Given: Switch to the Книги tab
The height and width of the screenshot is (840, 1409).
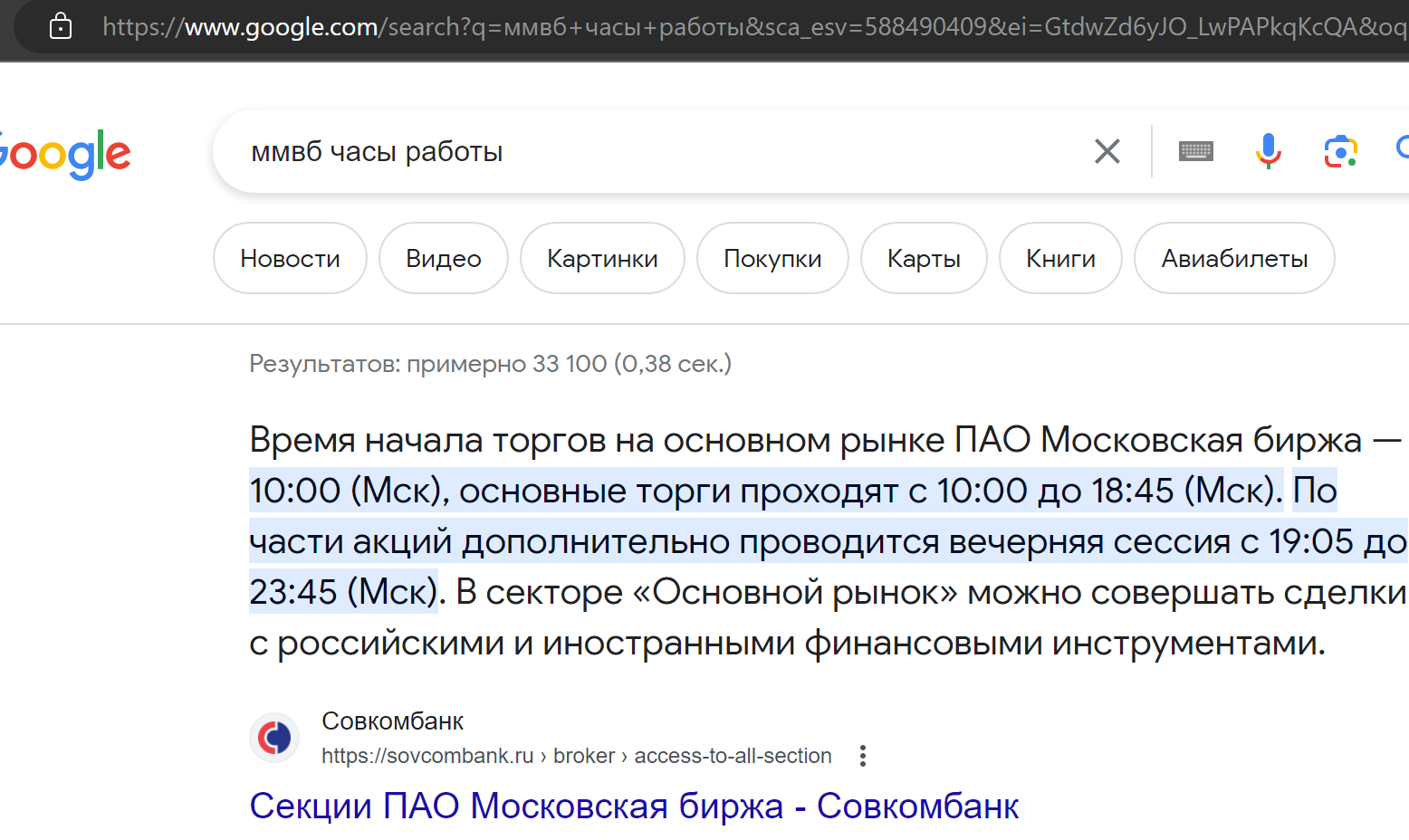Looking at the screenshot, I should [1060, 258].
